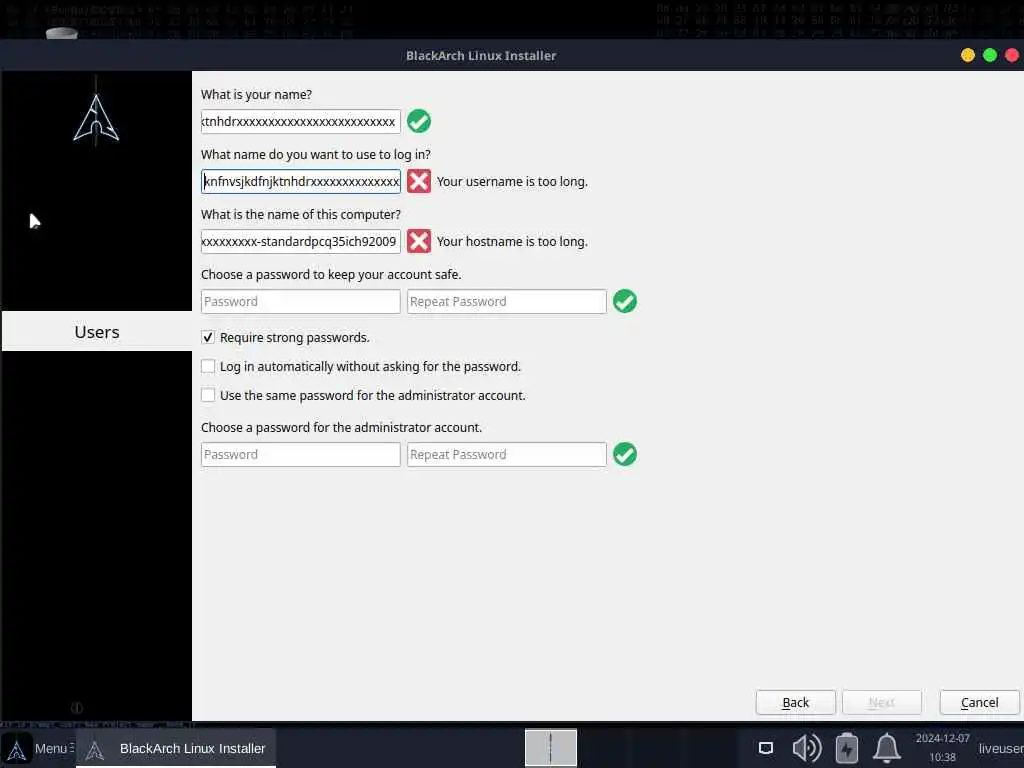Screen dimensions: 1024x768
Task: Check use same password for administrator
Action: click(x=208, y=395)
